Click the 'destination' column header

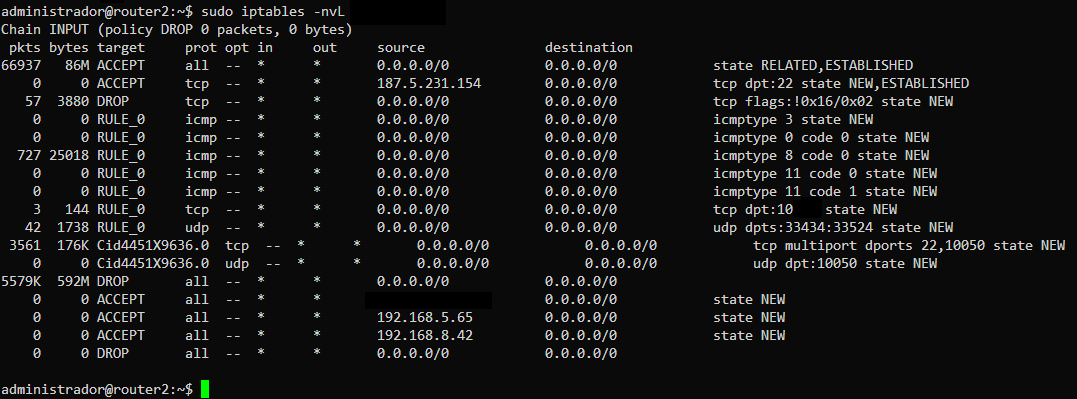589,48
